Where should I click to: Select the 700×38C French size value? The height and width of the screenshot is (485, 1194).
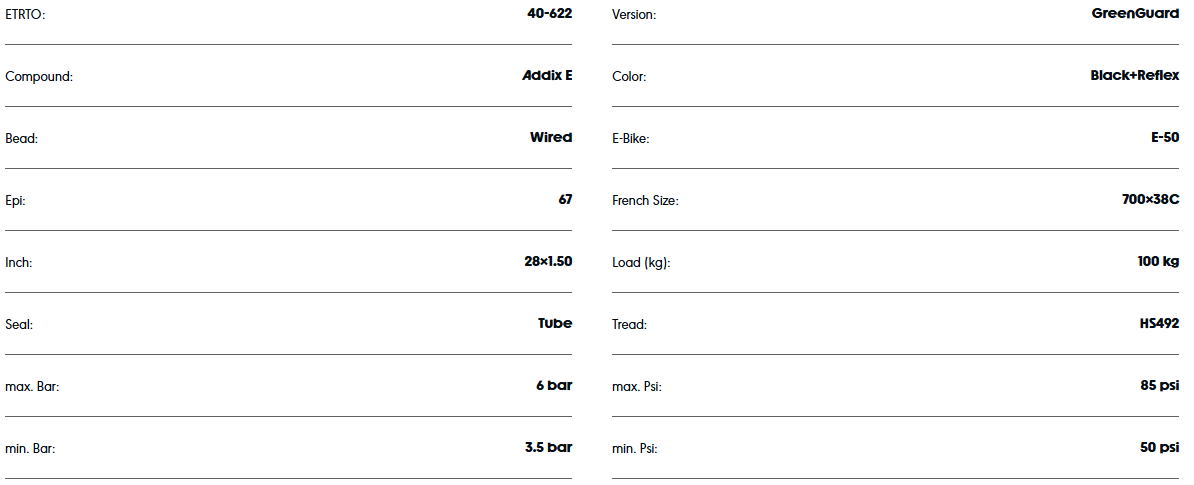coord(1150,200)
